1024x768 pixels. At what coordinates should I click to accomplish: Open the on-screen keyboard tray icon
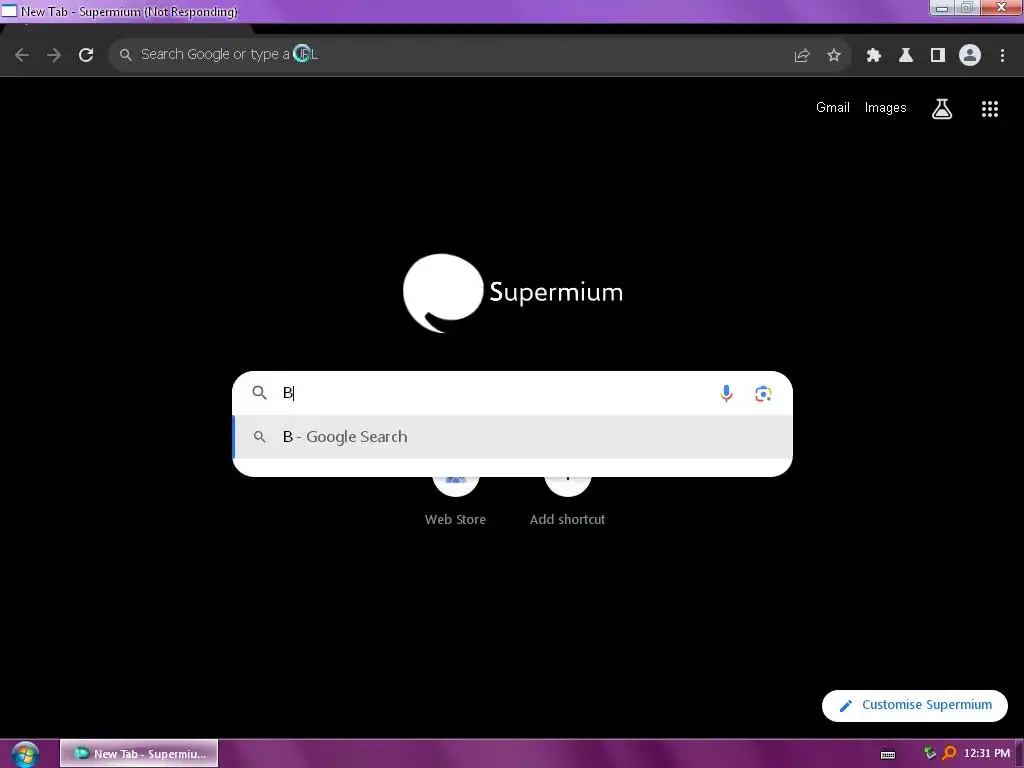888,755
